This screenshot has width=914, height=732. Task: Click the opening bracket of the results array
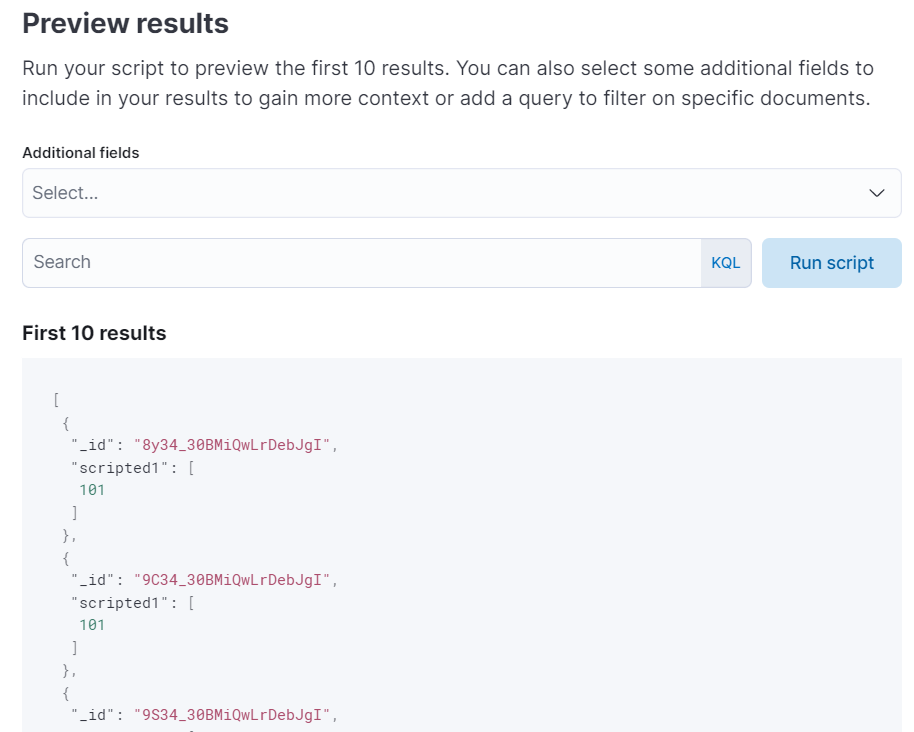57,400
